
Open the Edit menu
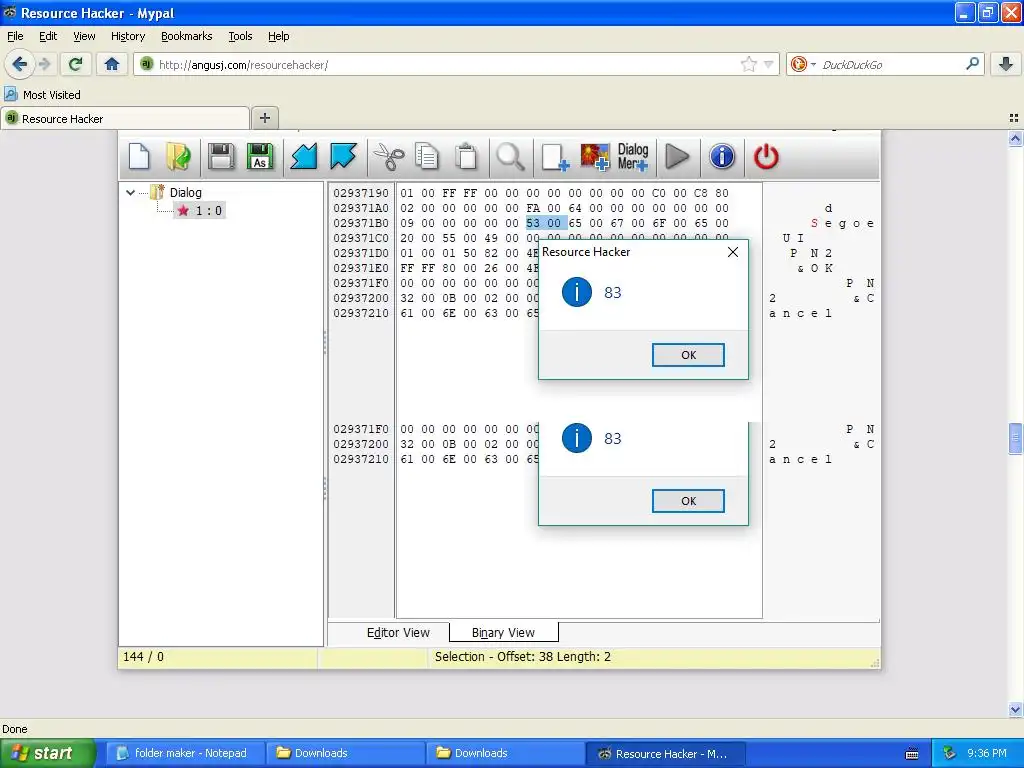(48, 36)
